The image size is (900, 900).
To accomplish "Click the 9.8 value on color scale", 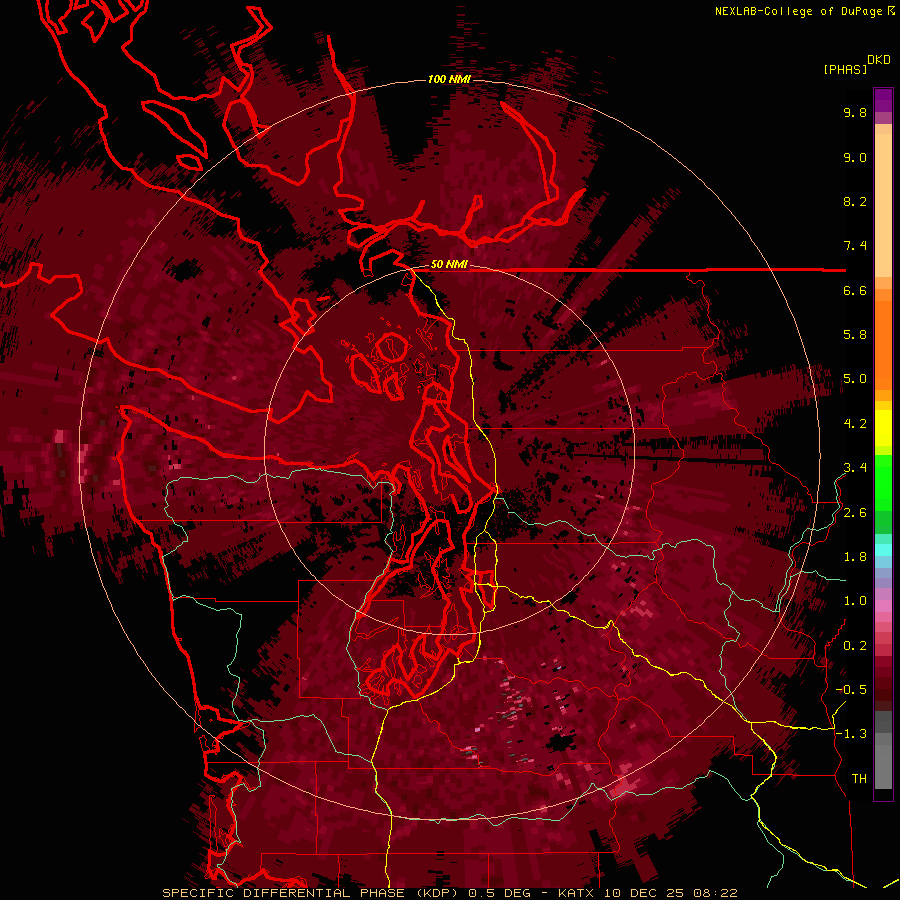I will pyautogui.click(x=855, y=112).
